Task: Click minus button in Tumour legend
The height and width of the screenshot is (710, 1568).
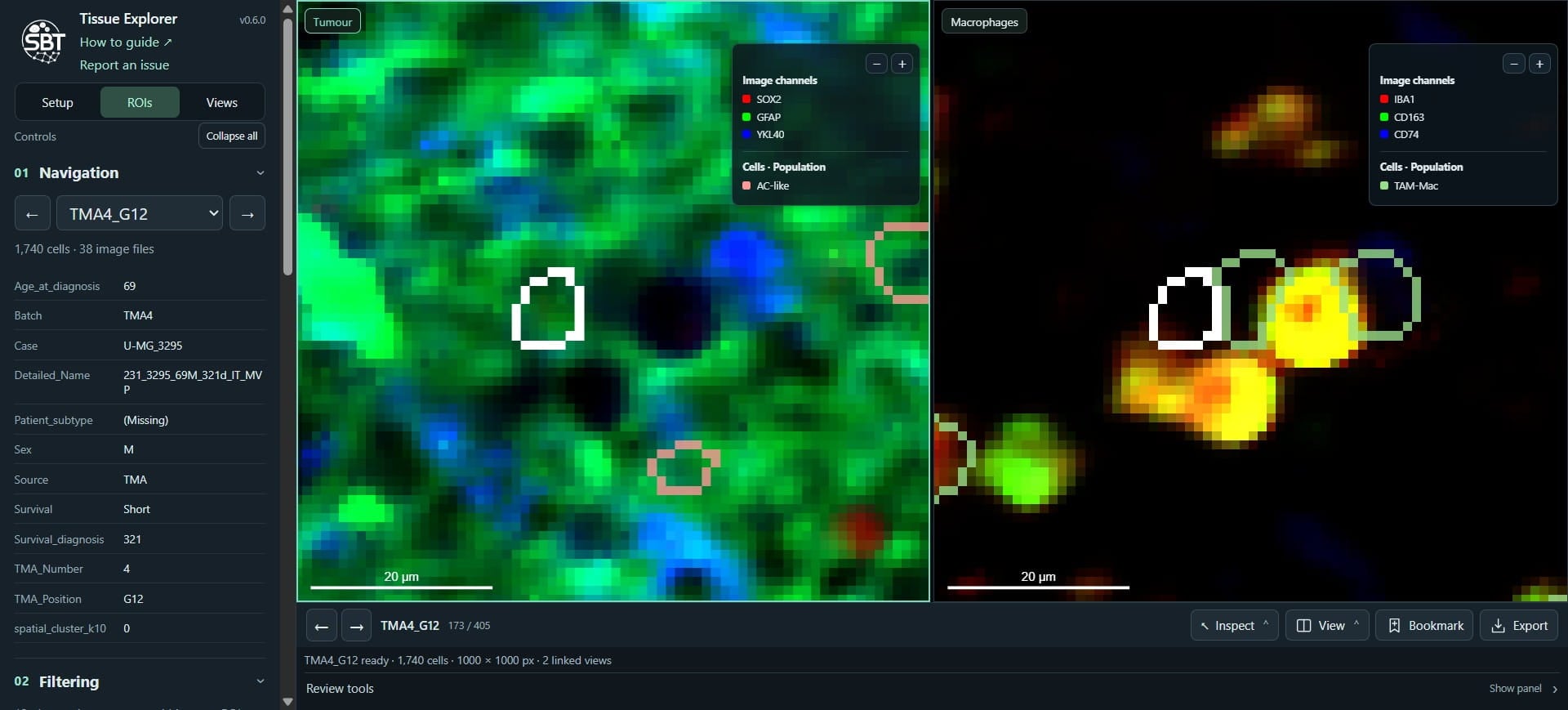Action: click(x=876, y=64)
